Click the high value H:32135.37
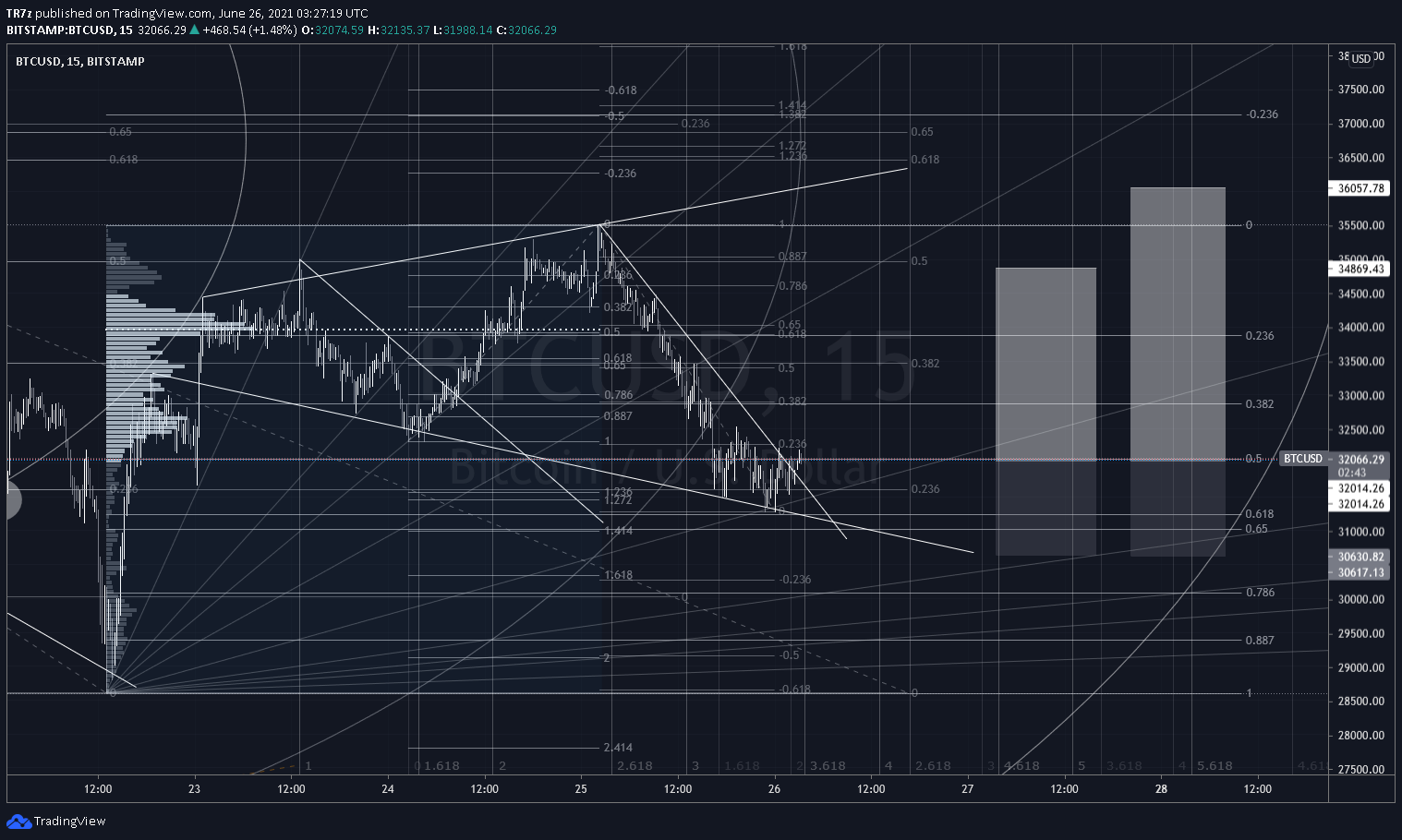The height and width of the screenshot is (840, 1402). [x=399, y=30]
